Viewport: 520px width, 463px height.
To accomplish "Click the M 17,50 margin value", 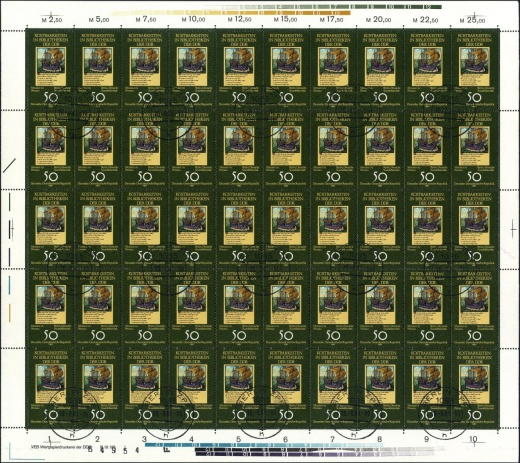I will click(331, 20).
